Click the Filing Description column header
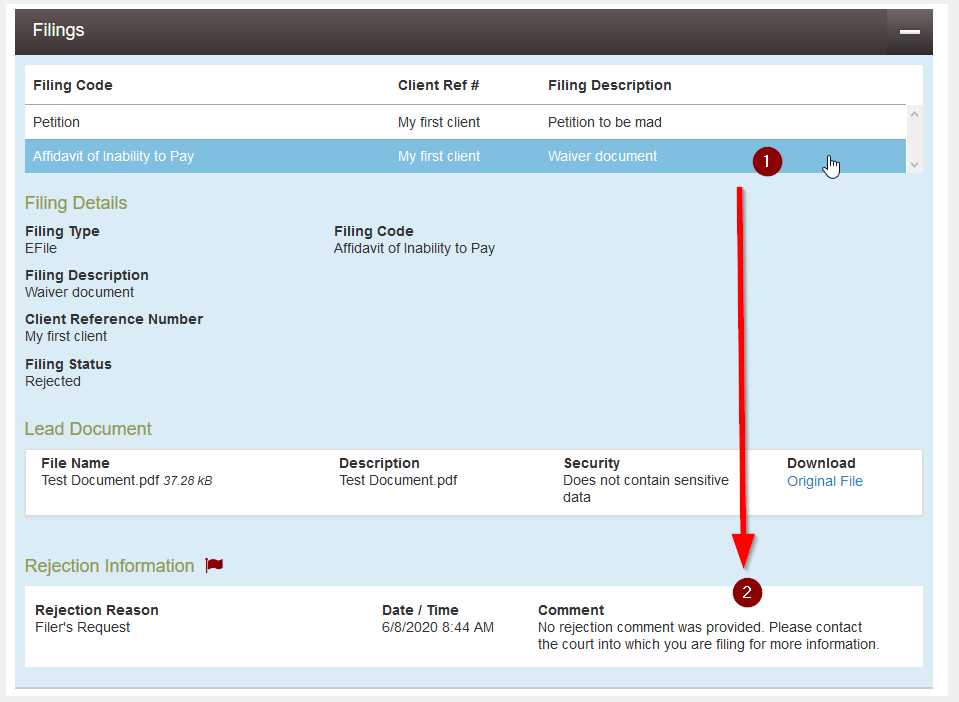This screenshot has height=702, width=959. (x=609, y=85)
